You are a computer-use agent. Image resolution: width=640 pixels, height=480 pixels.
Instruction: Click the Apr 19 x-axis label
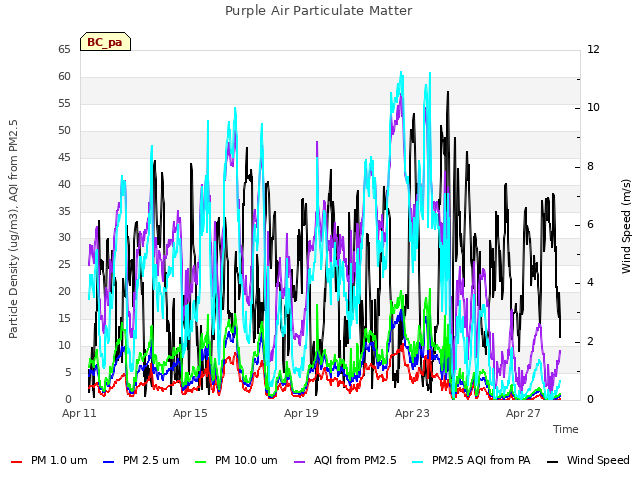(x=301, y=413)
